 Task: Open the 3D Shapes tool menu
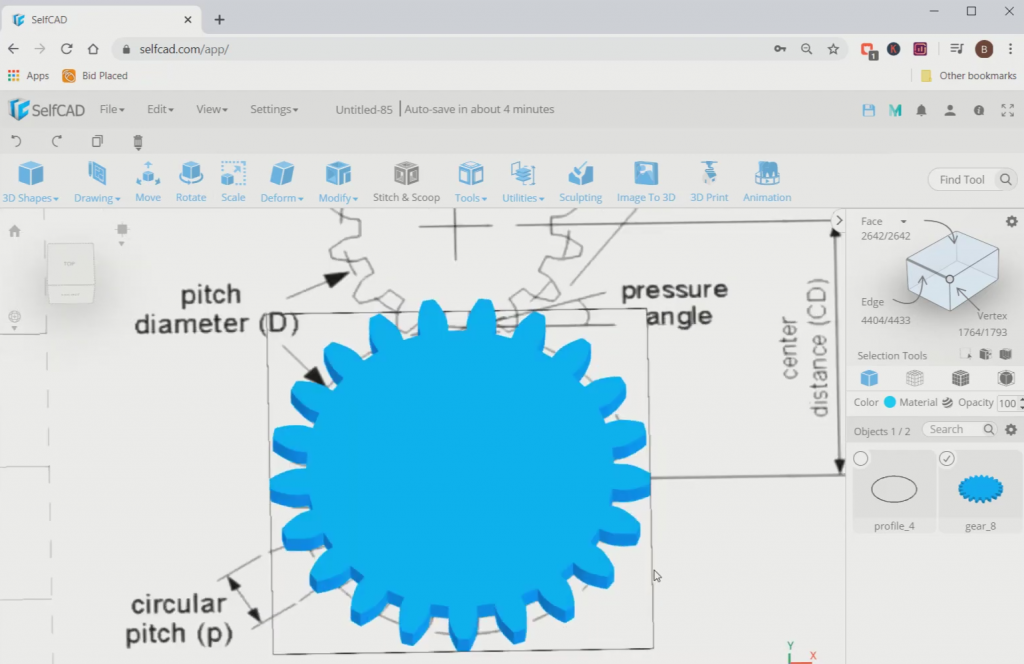click(30, 182)
